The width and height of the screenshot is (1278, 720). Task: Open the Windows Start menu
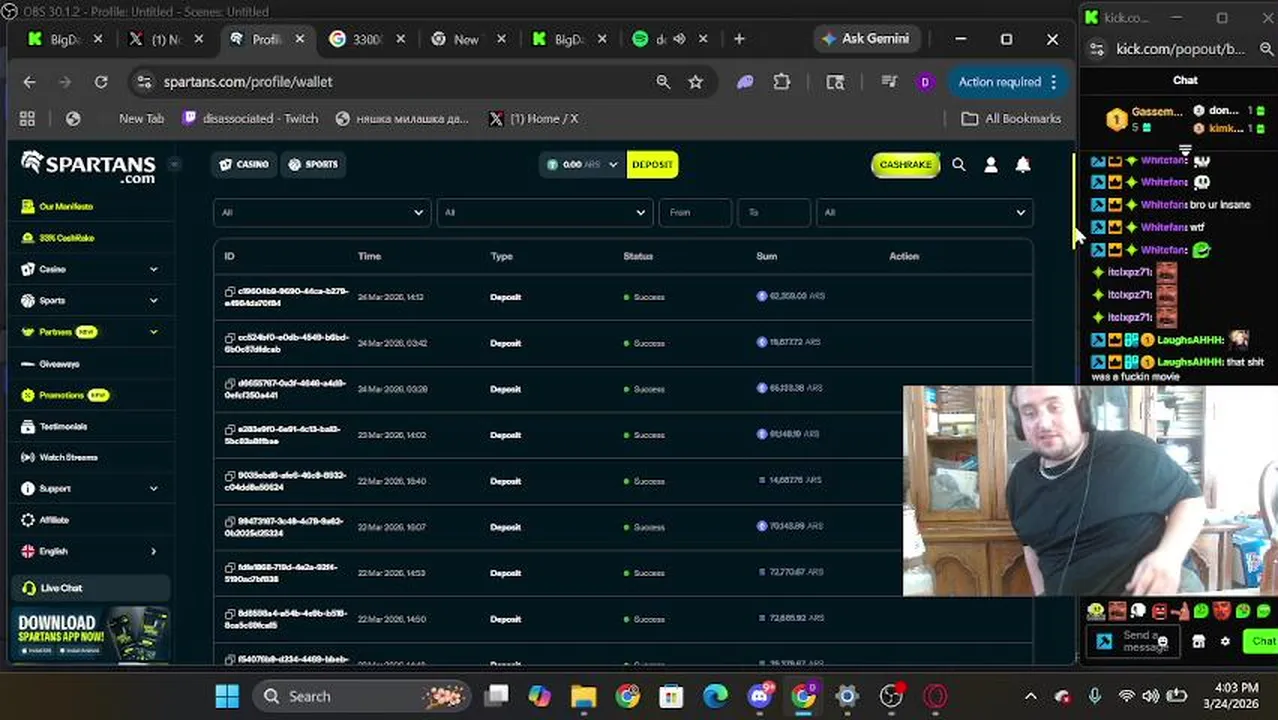[227, 696]
